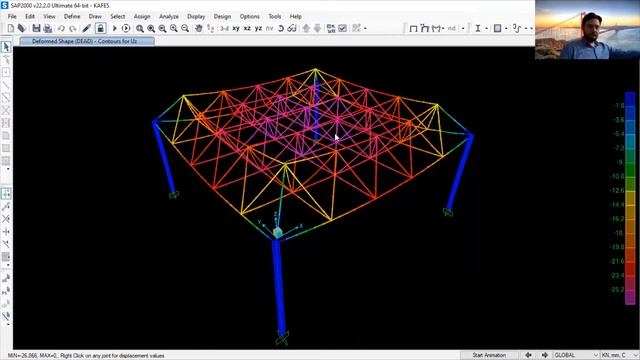Click the draw frame line tool in sidebar
This screenshot has height=360, width=640.
[x=6, y=85]
